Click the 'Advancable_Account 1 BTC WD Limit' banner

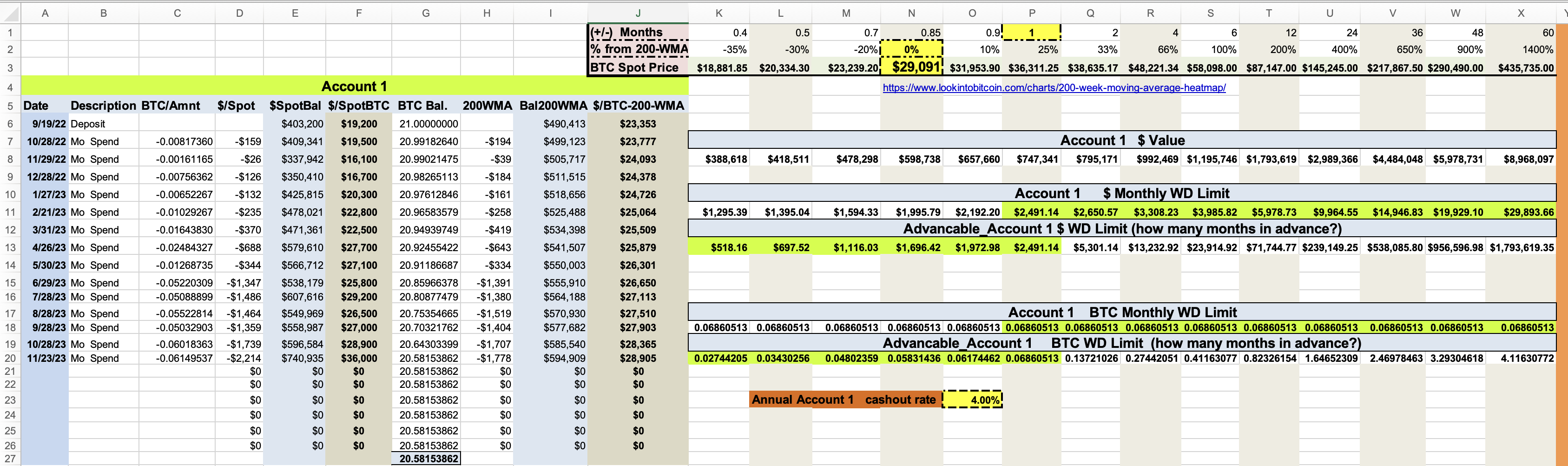[x=1122, y=343]
